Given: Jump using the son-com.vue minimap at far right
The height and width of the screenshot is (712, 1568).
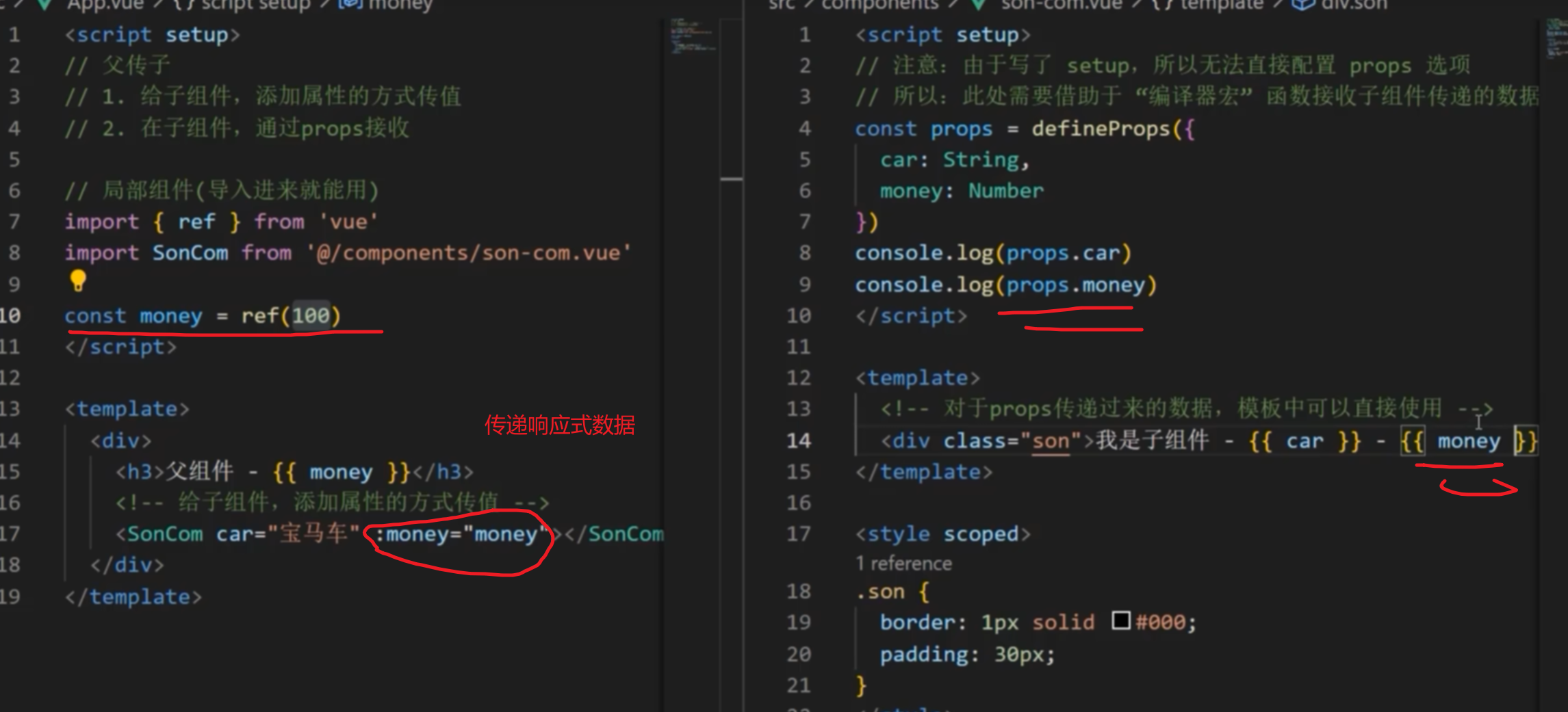Looking at the screenshot, I should click(x=1556, y=38).
